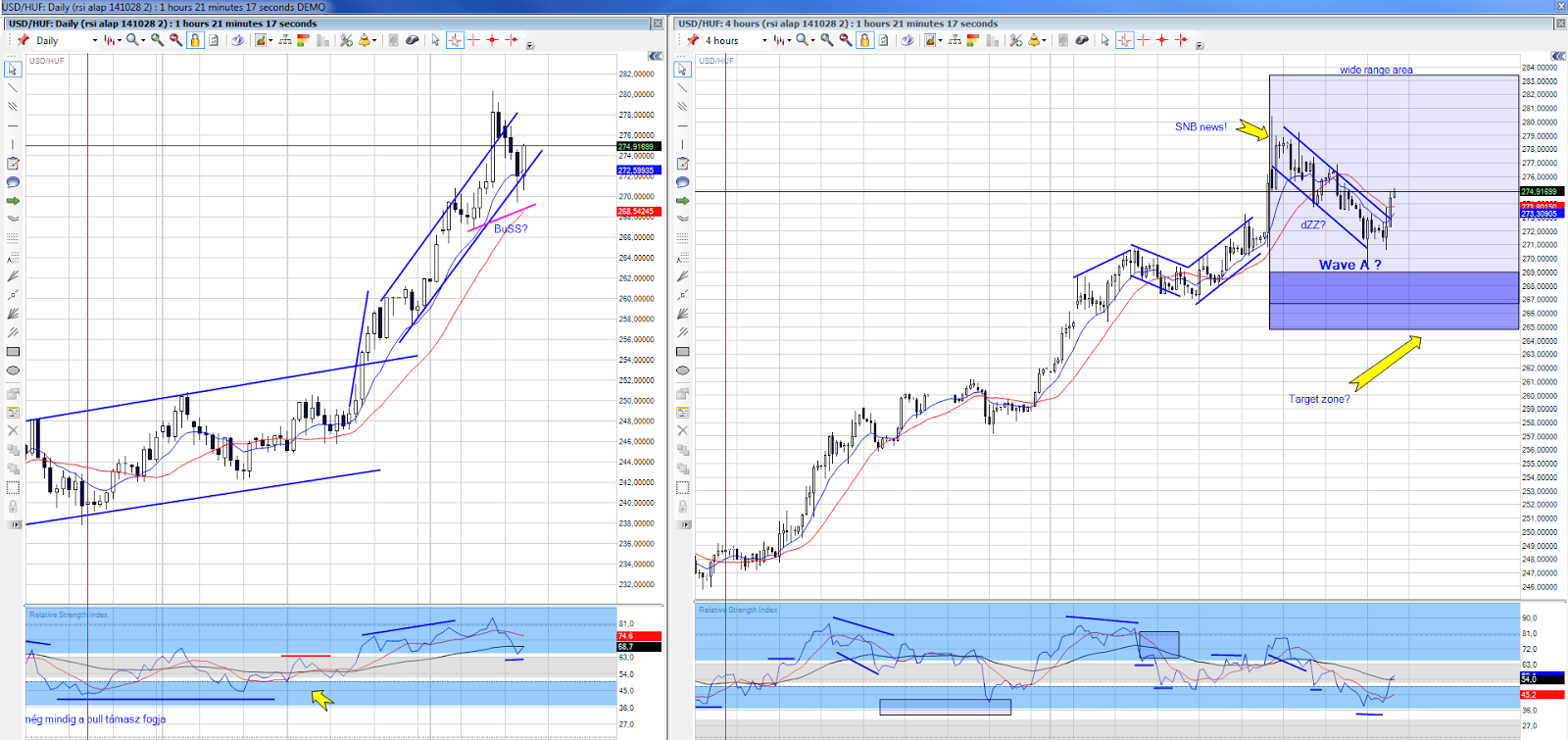The image size is (1568, 740).
Task: Click the refresh icon in the Daily chart toolbar
Action: pyautogui.click(x=214, y=40)
